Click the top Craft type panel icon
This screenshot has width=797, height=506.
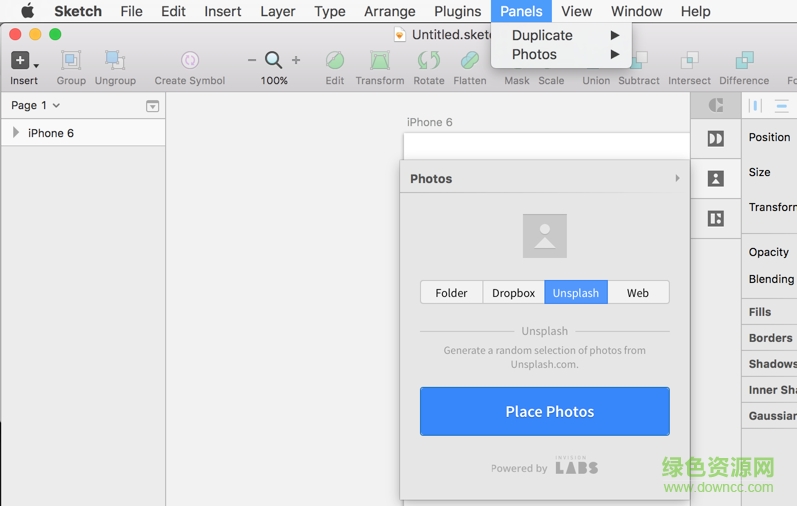(x=716, y=105)
